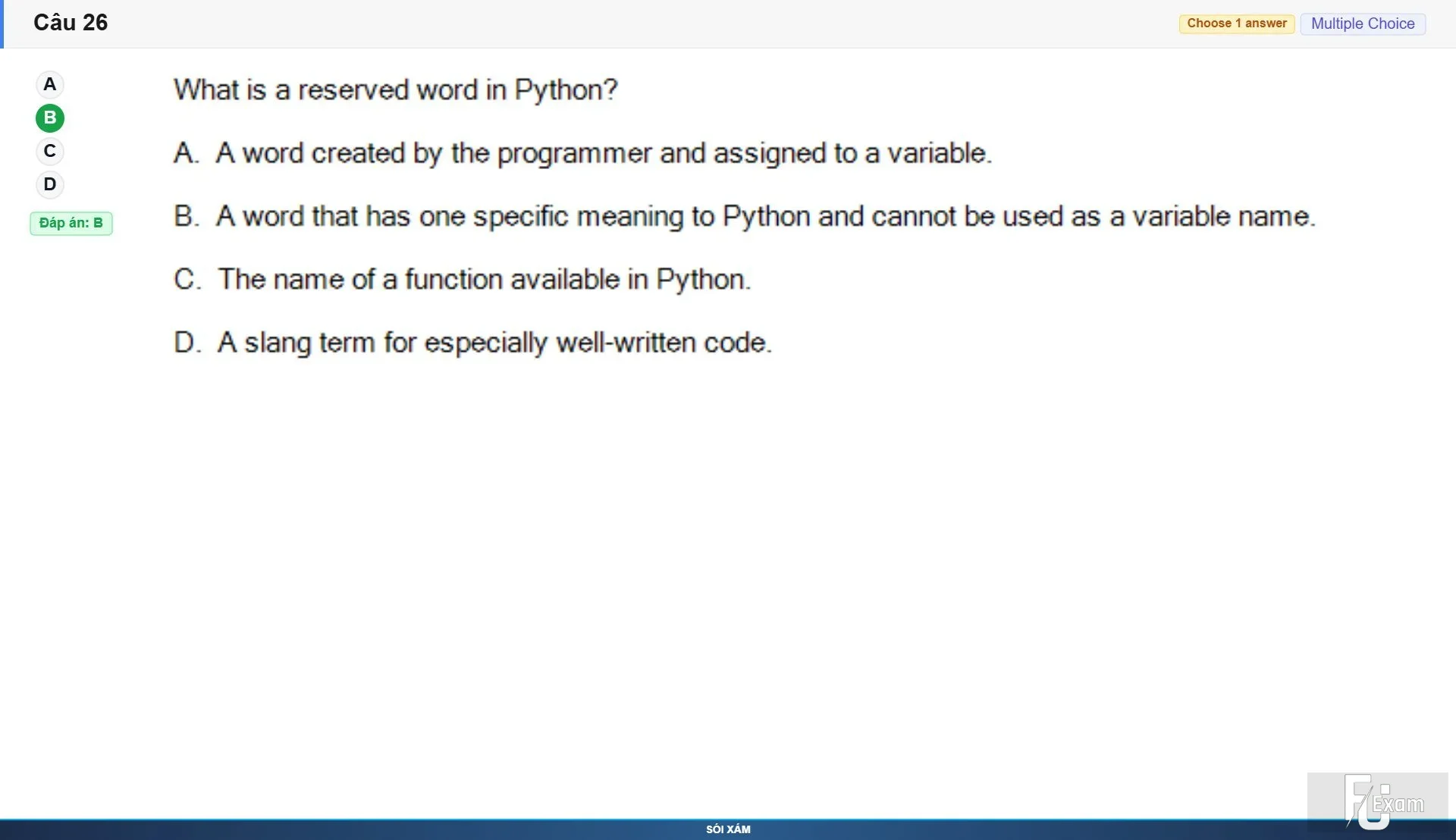Click option text 'The name of a function available'

tap(462, 280)
